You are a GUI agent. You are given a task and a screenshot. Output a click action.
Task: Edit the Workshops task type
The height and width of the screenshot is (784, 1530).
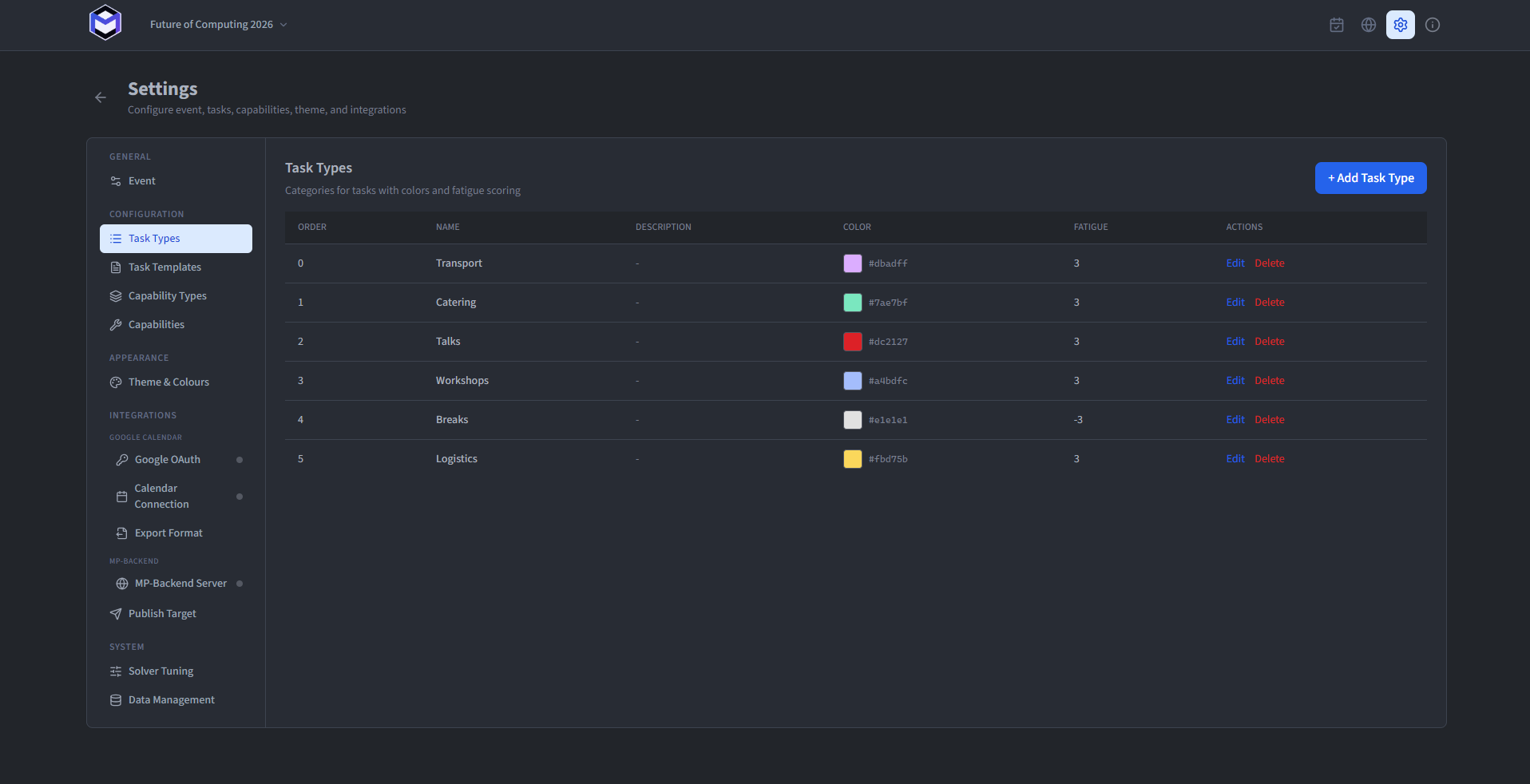point(1235,381)
